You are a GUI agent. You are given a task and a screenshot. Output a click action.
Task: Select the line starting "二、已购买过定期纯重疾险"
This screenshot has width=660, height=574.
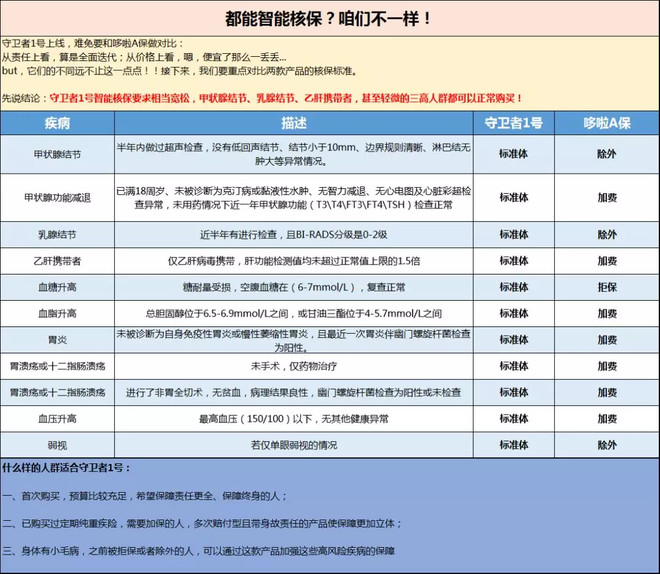(x=202, y=524)
